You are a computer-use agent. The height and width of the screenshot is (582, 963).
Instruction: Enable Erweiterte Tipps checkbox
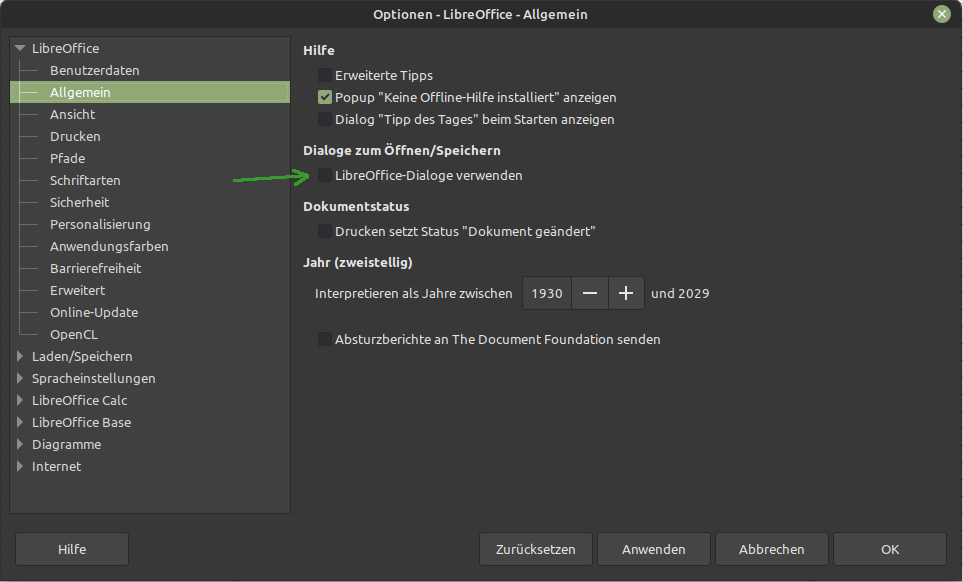[x=325, y=76]
